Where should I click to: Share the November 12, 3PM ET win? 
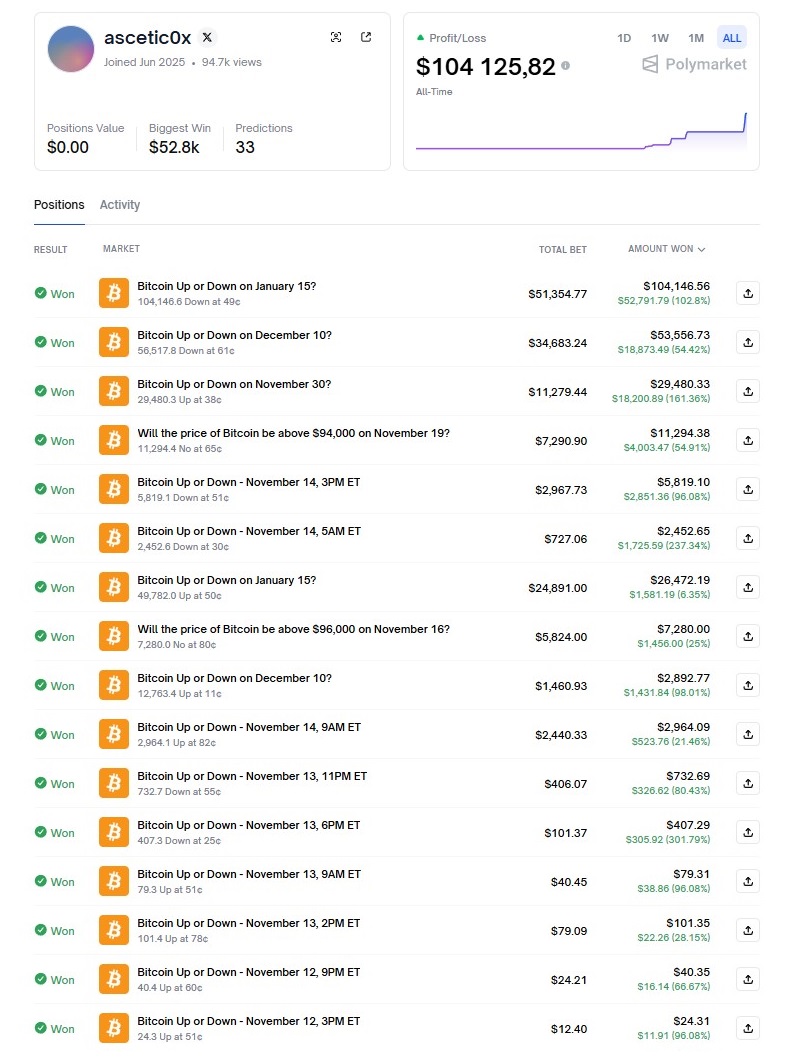[x=748, y=1029]
